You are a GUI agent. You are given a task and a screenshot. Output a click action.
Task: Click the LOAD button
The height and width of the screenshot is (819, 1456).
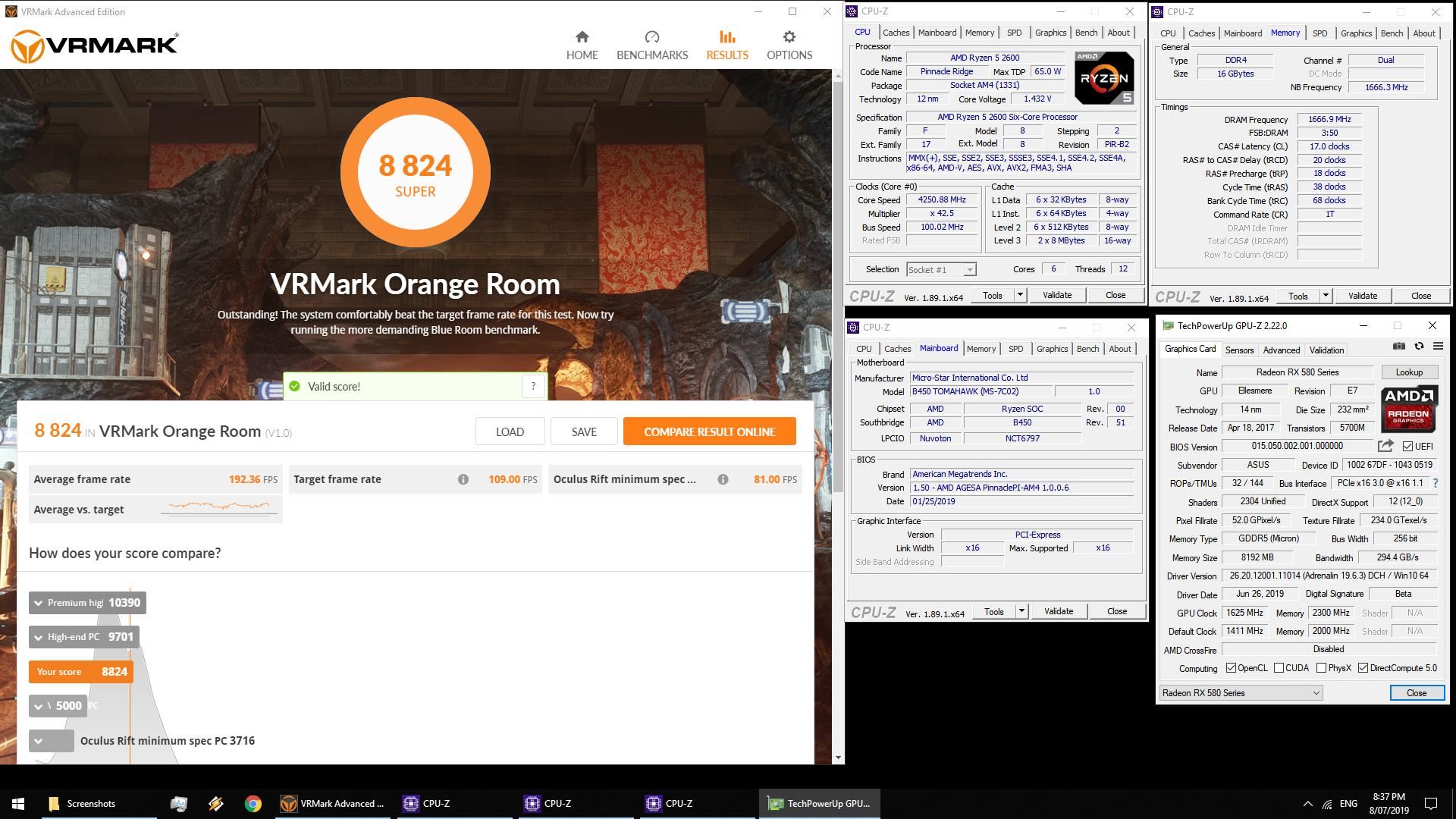pos(510,431)
